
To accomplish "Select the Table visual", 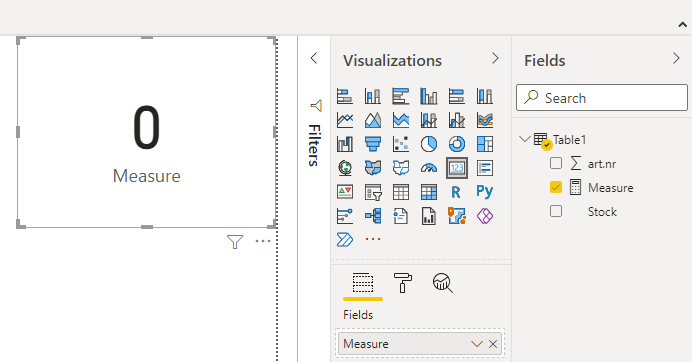I will pyautogui.click(x=401, y=192).
